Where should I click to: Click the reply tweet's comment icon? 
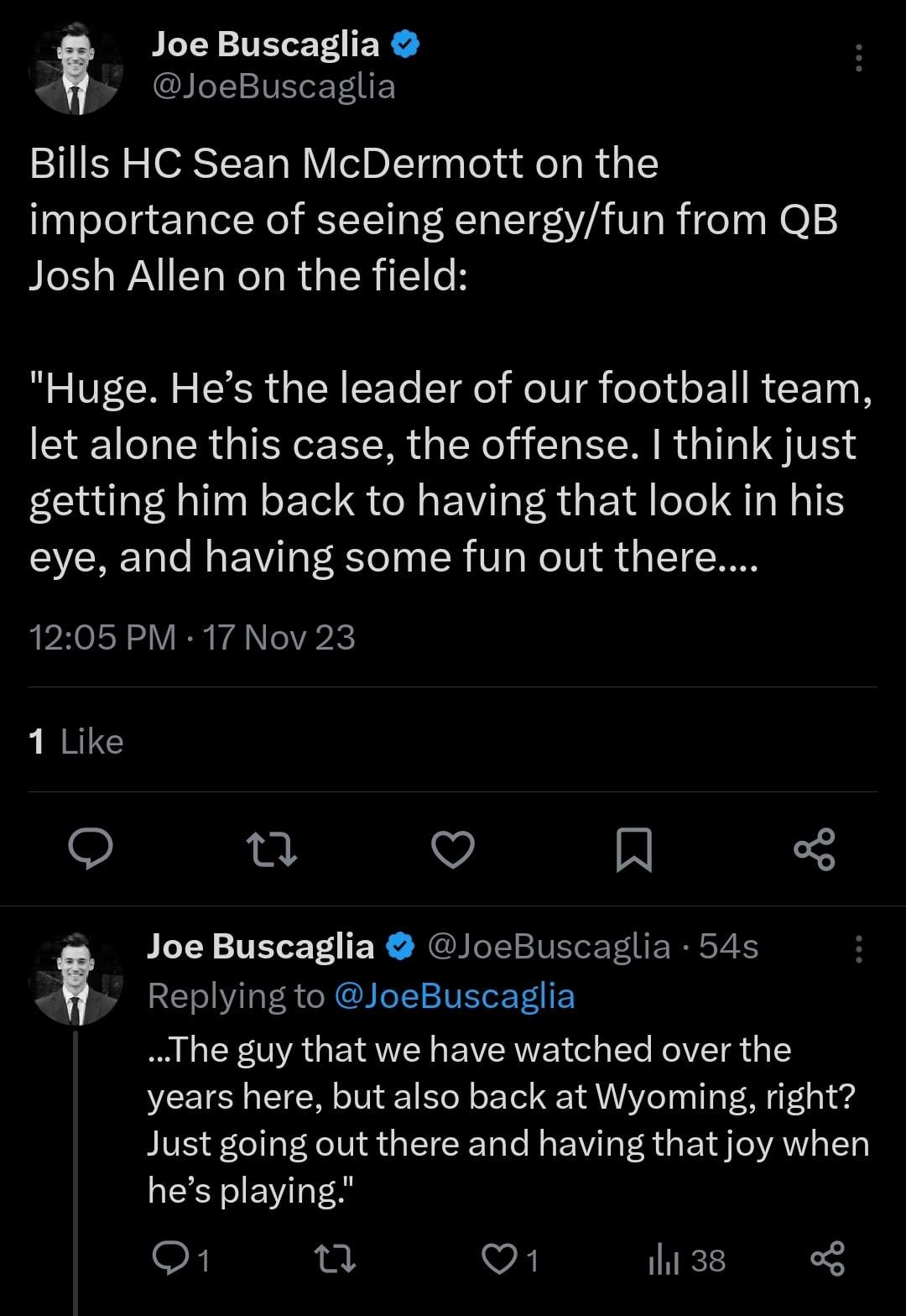[x=169, y=1258]
